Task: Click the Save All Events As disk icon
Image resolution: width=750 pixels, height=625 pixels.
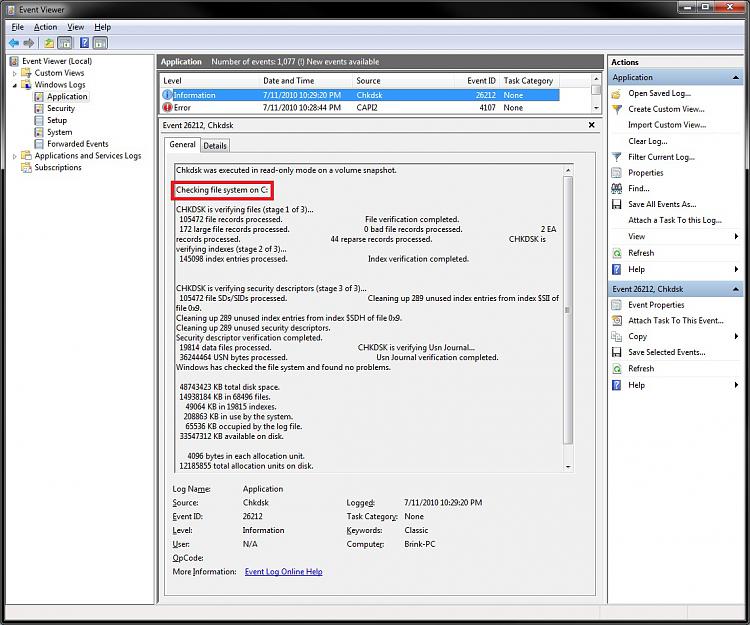Action: [617, 204]
